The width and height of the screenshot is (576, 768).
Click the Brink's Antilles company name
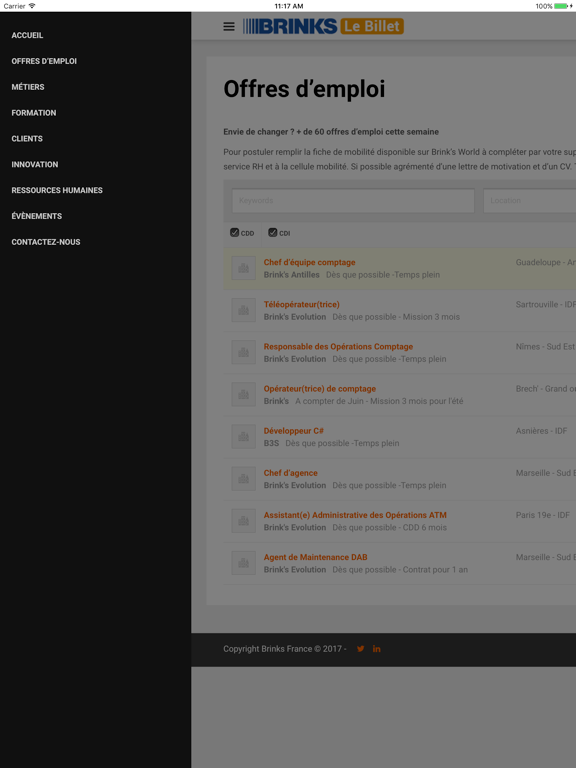[x=291, y=275]
